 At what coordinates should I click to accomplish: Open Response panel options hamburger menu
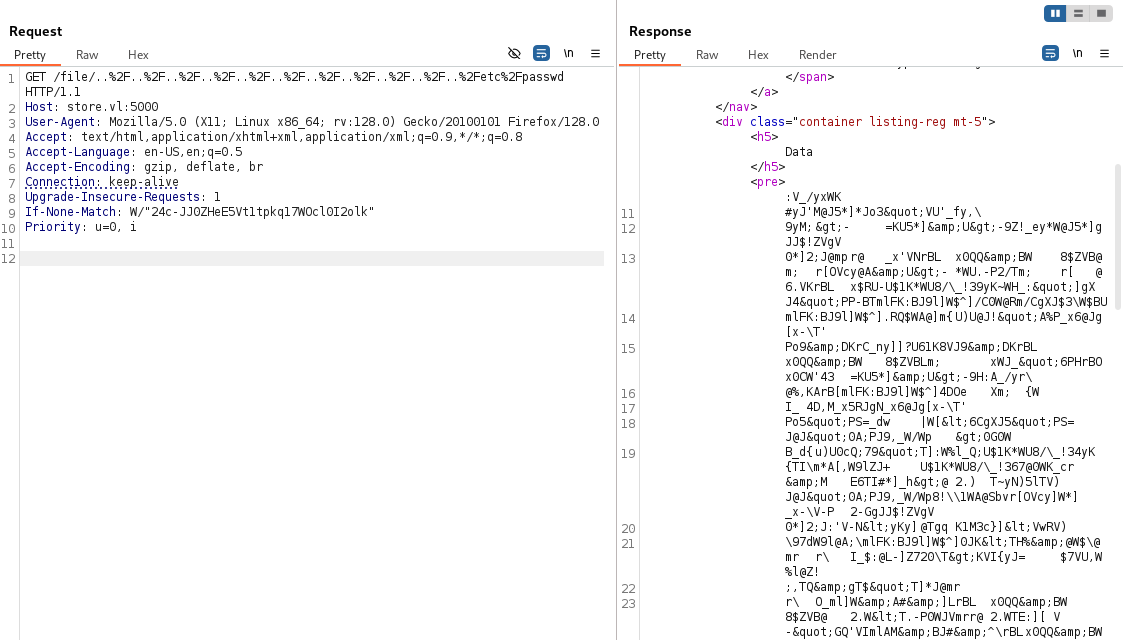1104,54
